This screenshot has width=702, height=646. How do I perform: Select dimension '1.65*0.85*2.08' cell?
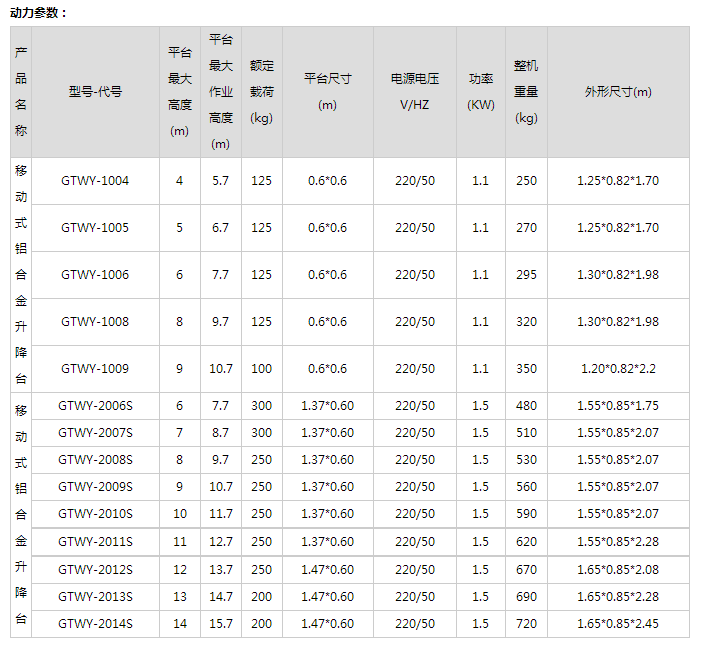click(618, 569)
